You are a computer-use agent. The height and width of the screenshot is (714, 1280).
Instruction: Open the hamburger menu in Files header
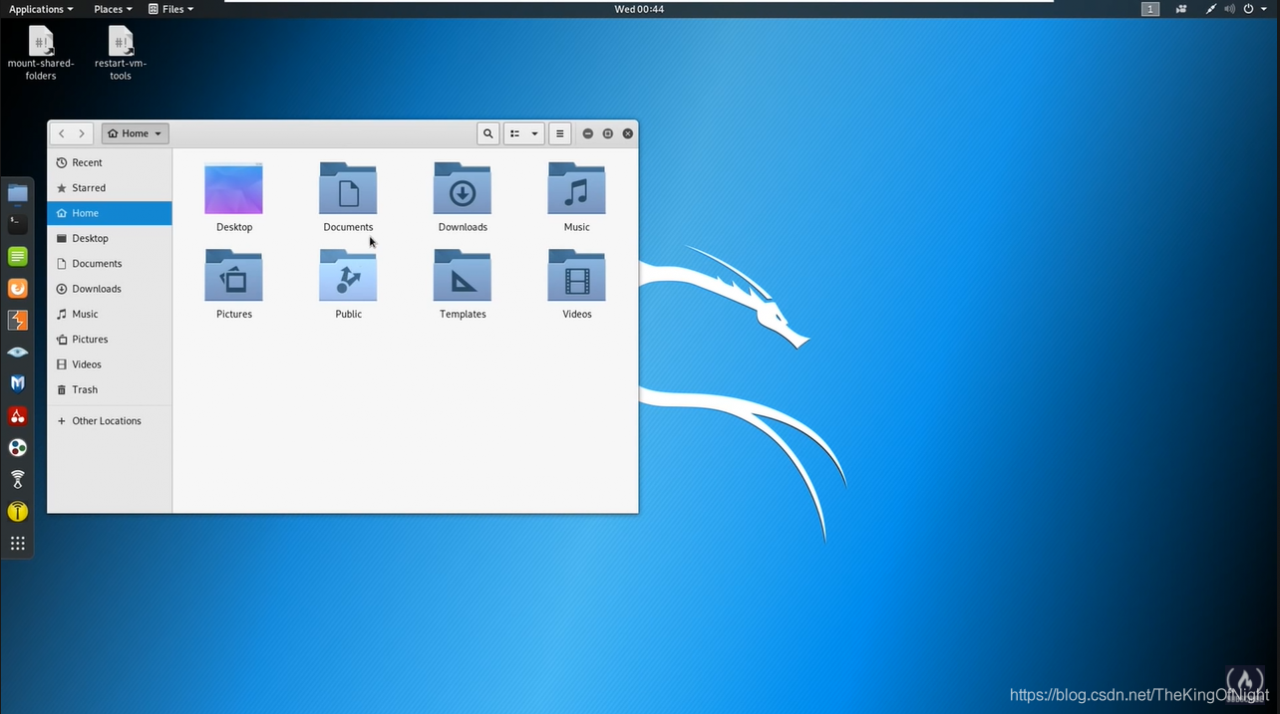560,133
